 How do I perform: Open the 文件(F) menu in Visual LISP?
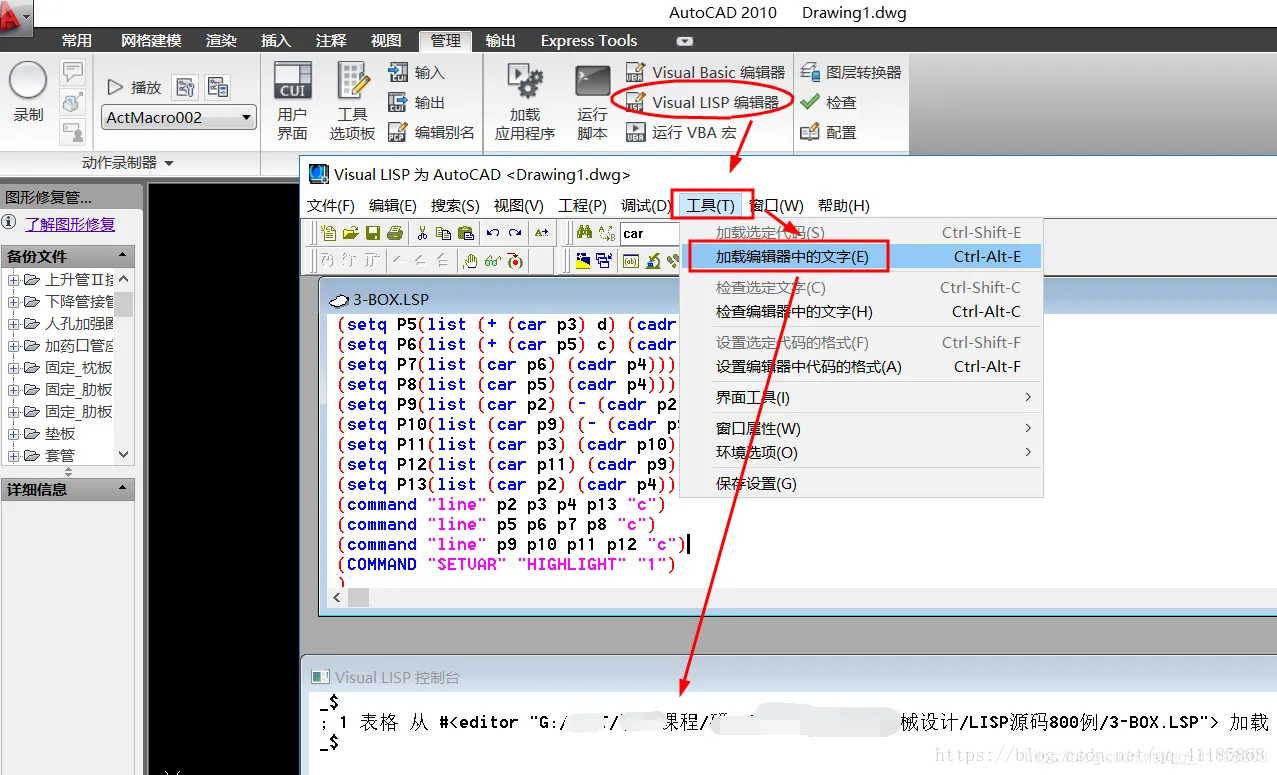coord(331,205)
